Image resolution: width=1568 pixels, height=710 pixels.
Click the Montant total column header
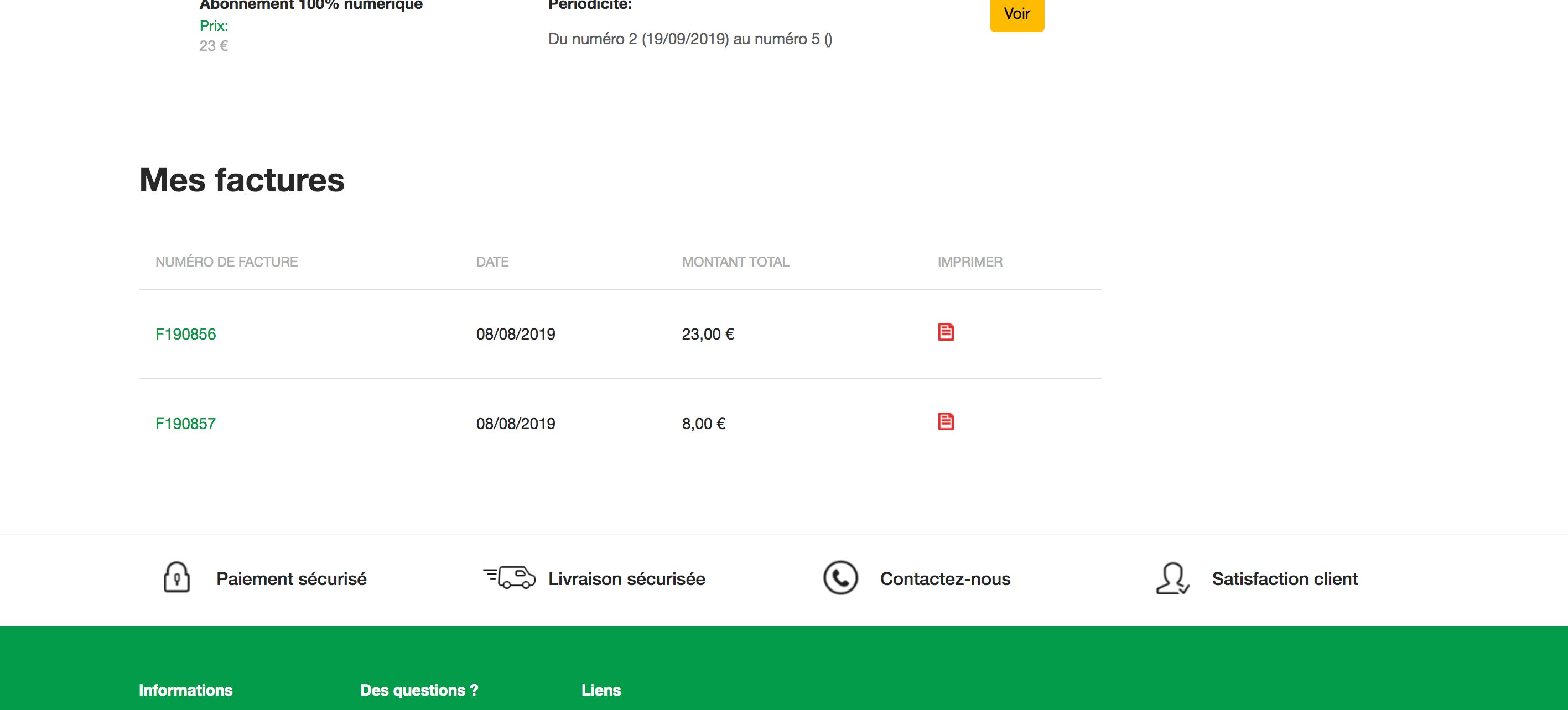click(x=735, y=262)
